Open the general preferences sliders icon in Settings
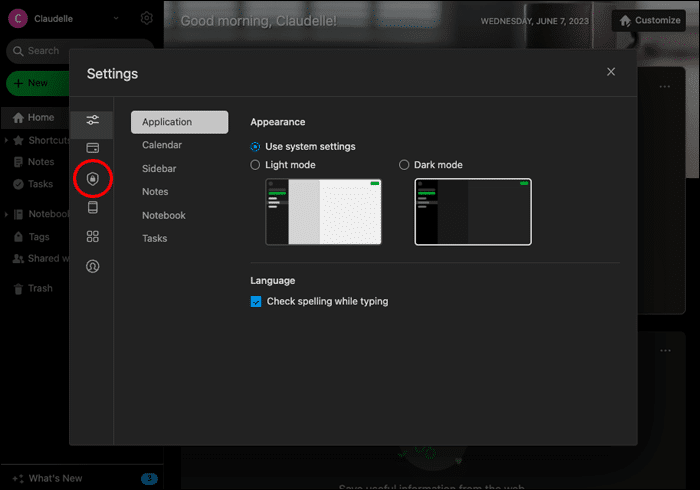 click(x=92, y=120)
